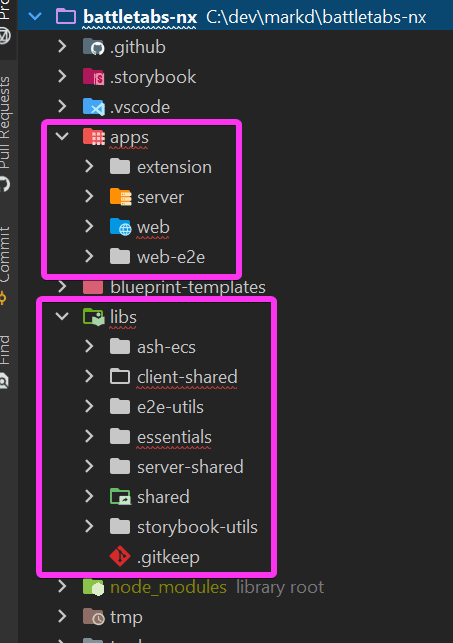This screenshot has width=453, height=643.
Task: Expand the client-shared folder
Action: pos(89,376)
